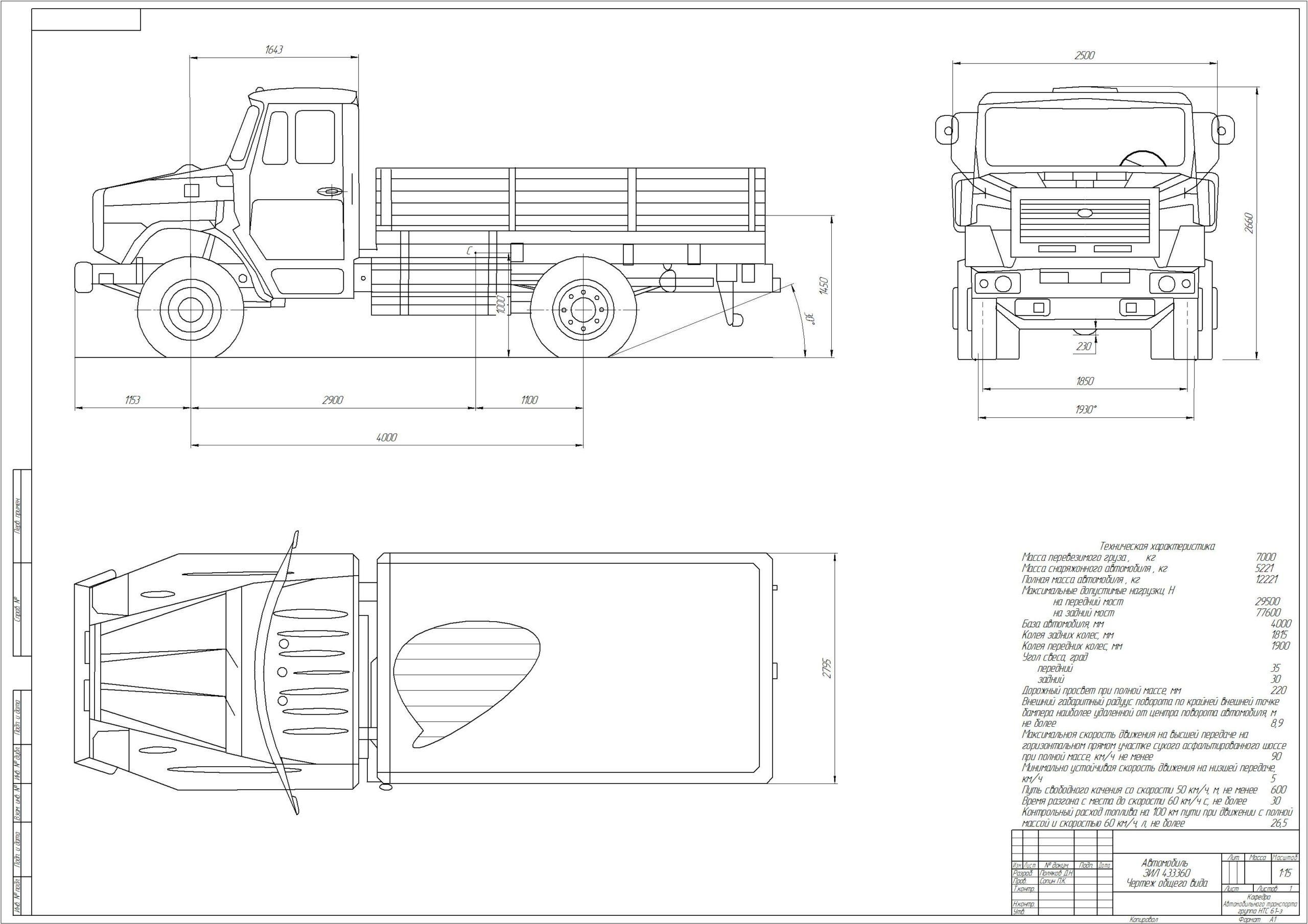Viewport: 1308px width, 924px height.
Task: Click the 'Масса перевезимого груза, кг' row
Action: click(1089, 558)
